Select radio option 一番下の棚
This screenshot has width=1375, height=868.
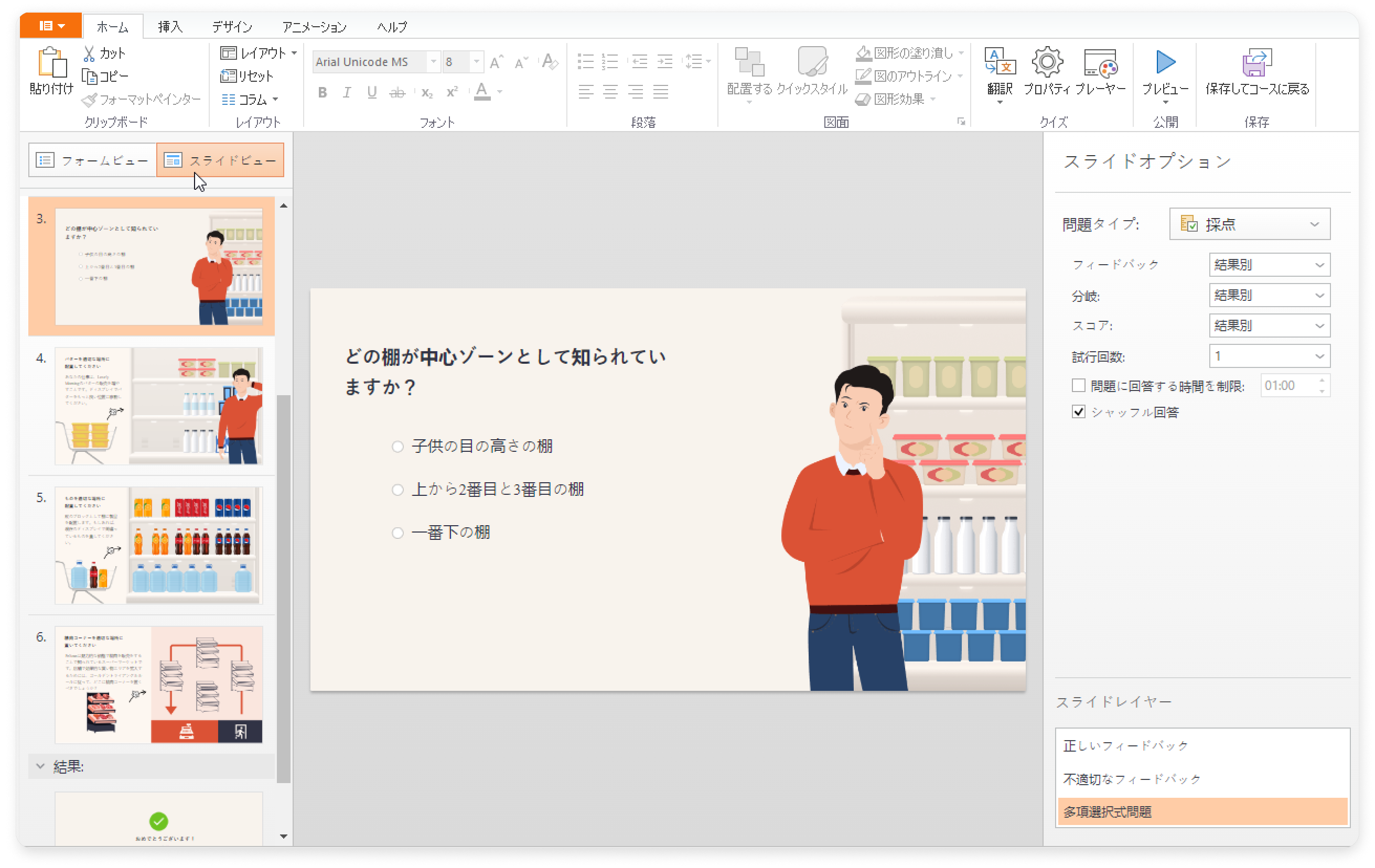[x=398, y=534]
